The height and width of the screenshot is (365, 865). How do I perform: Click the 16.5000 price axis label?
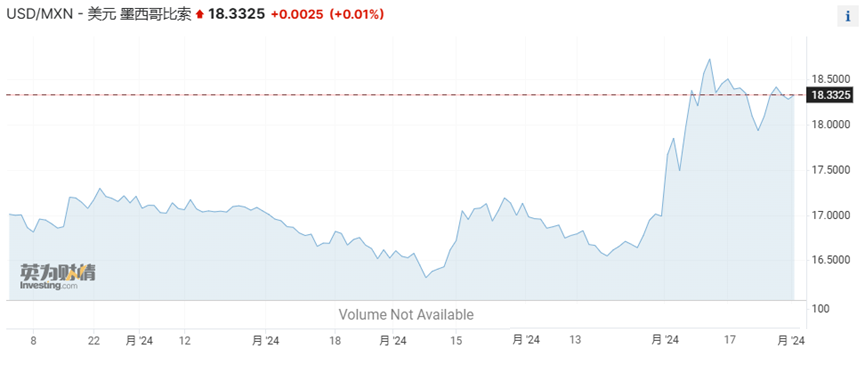click(831, 260)
